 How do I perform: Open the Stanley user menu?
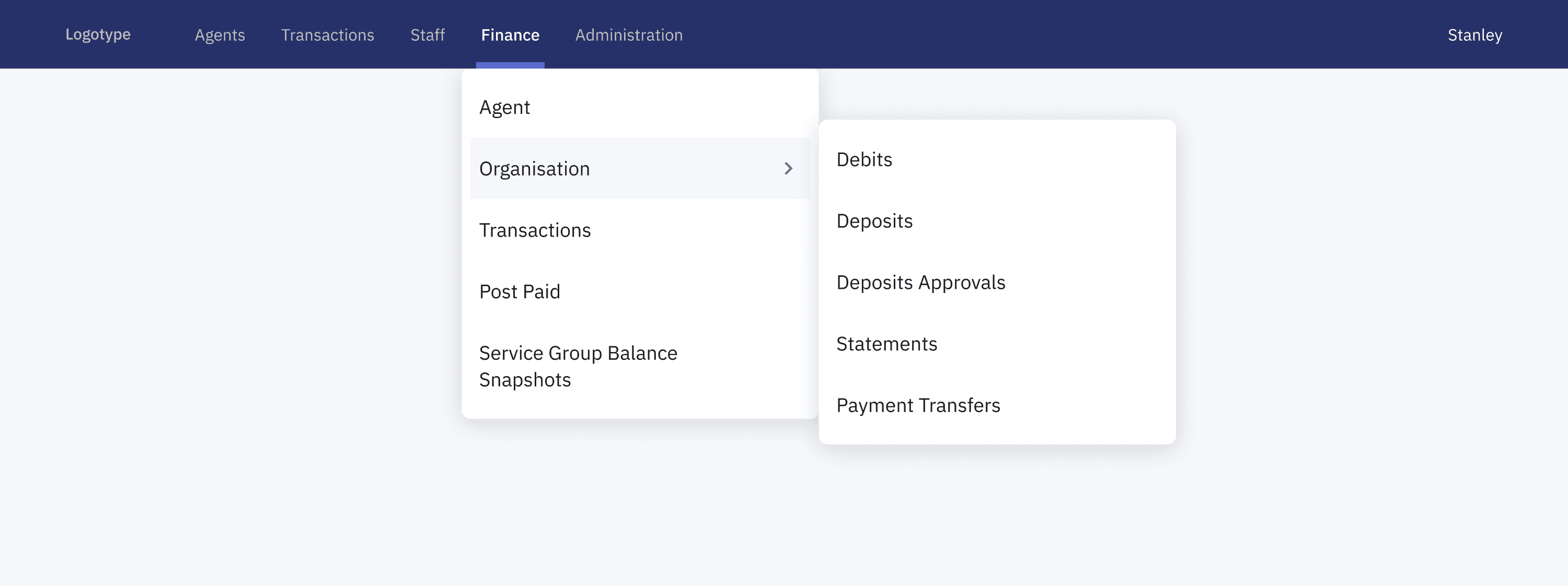1474,34
